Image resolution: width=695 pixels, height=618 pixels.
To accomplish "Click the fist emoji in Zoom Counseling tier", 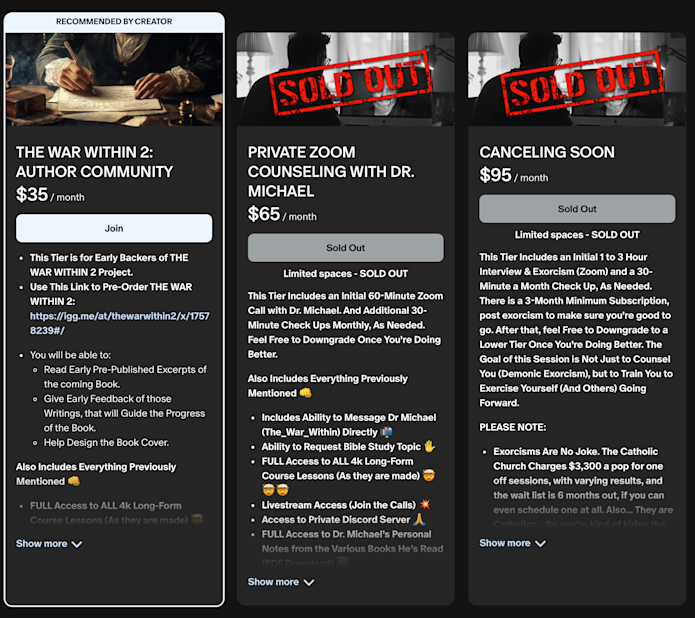I will (305, 393).
